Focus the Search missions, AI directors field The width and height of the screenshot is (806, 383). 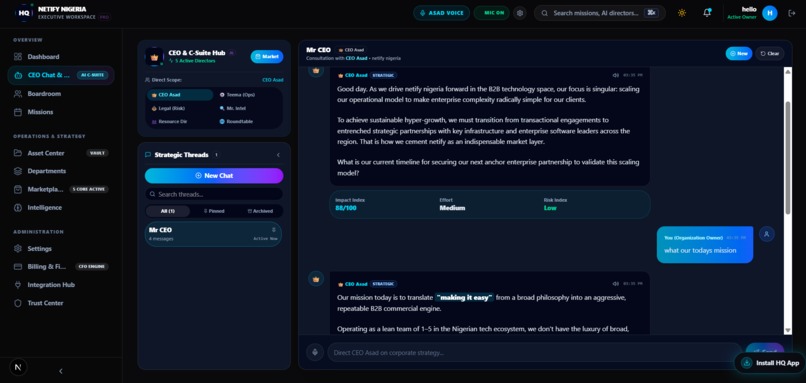pos(599,13)
